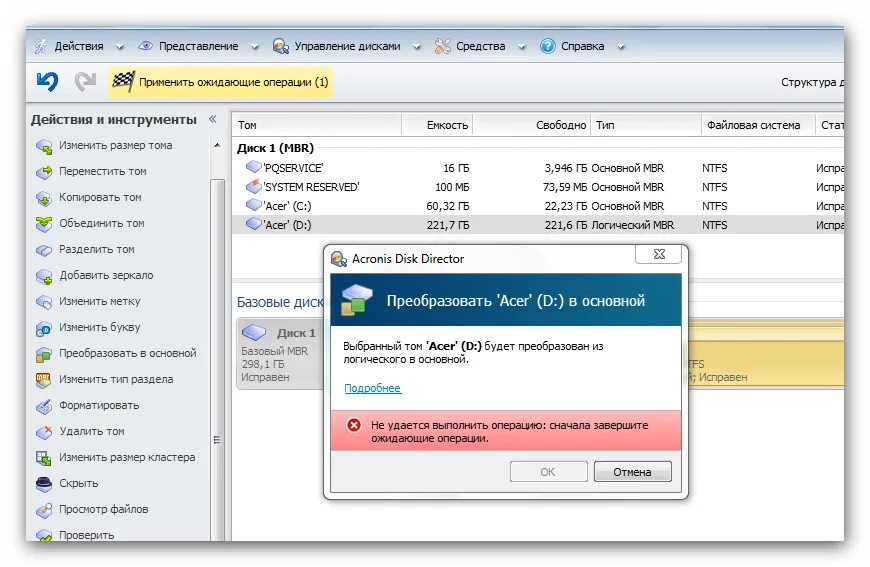The width and height of the screenshot is (870, 567).
Task: Sort by Свободно column header
Action: tap(531, 125)
